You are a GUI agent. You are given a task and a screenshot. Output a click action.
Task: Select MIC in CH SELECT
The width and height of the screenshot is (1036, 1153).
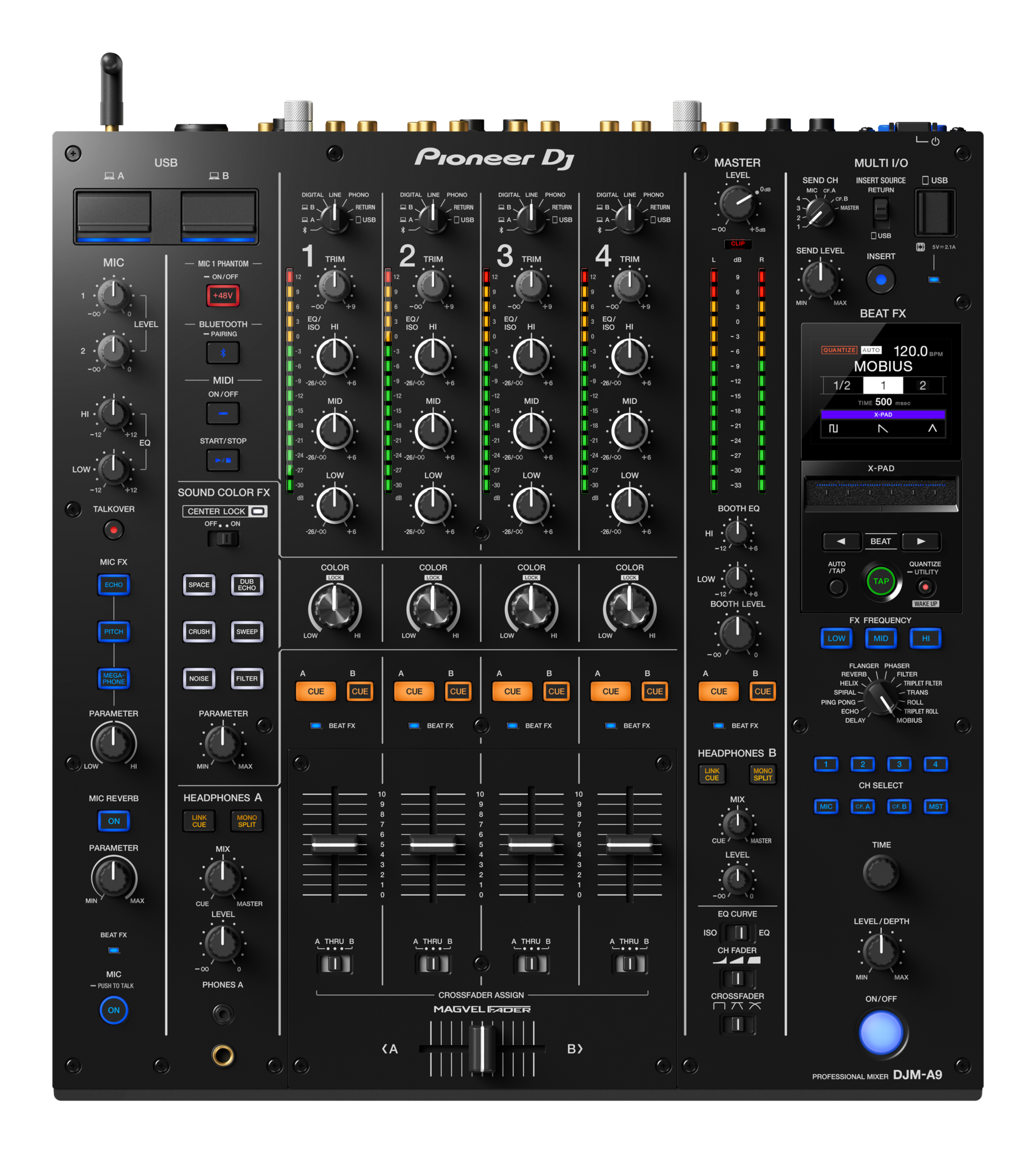tap(826, 806)
